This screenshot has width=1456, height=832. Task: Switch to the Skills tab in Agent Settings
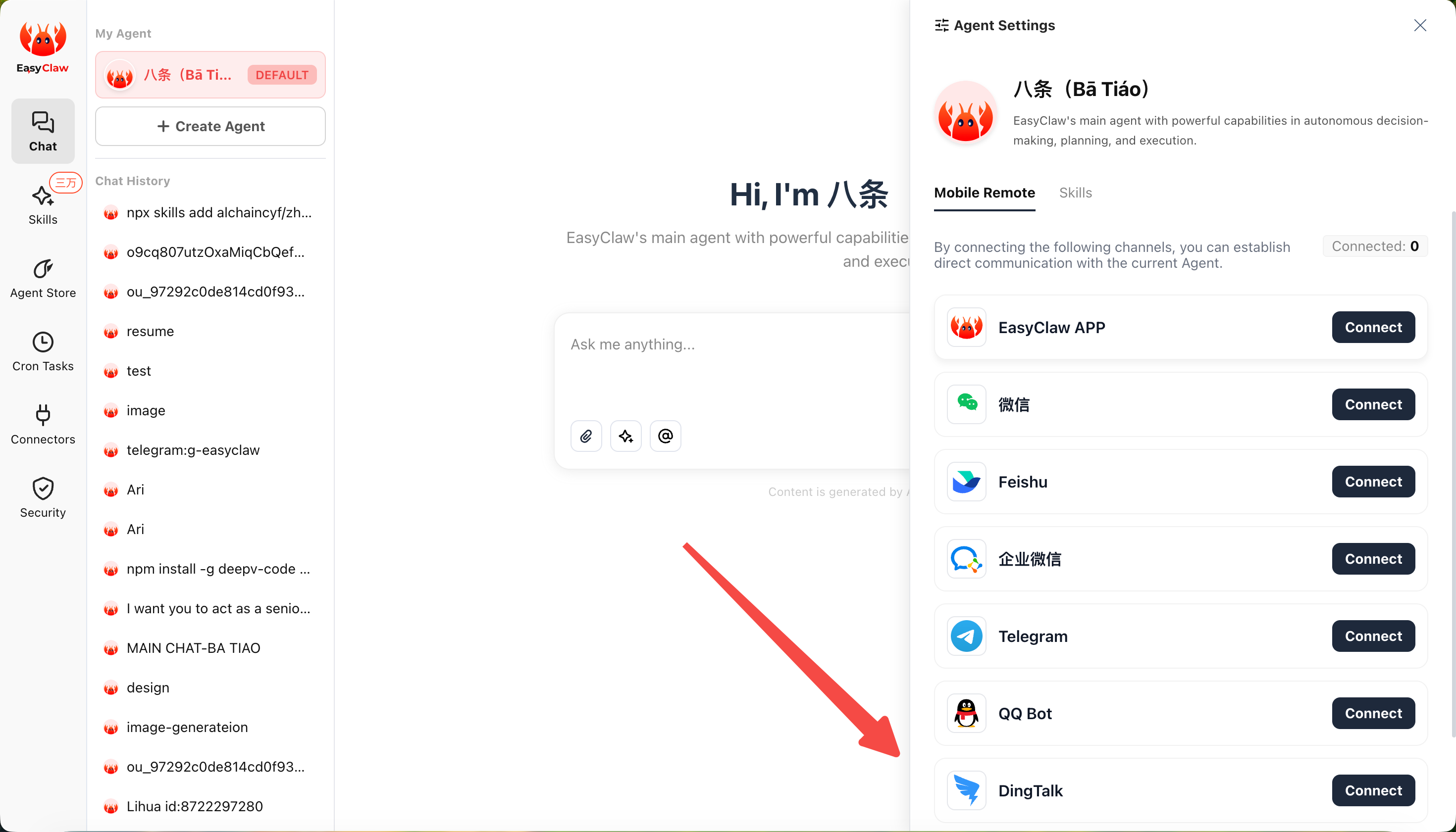coord(1075,193)
